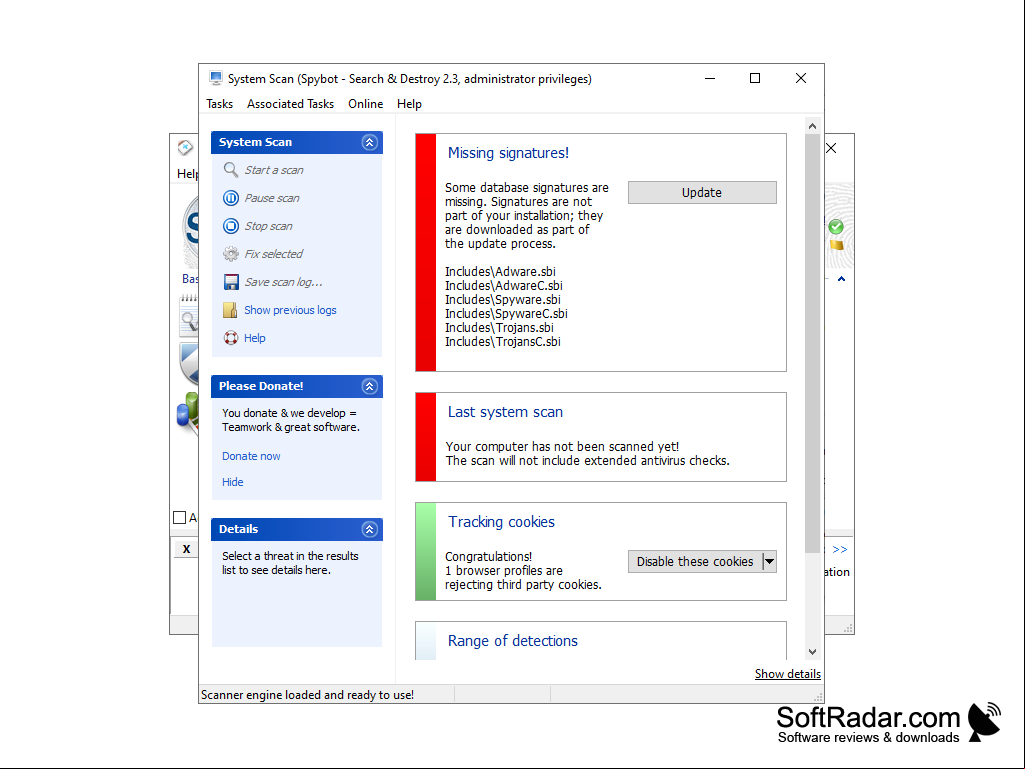Click the Show details link
The width and height of the screenshot is (1025, 769).
tap(788, 674)
